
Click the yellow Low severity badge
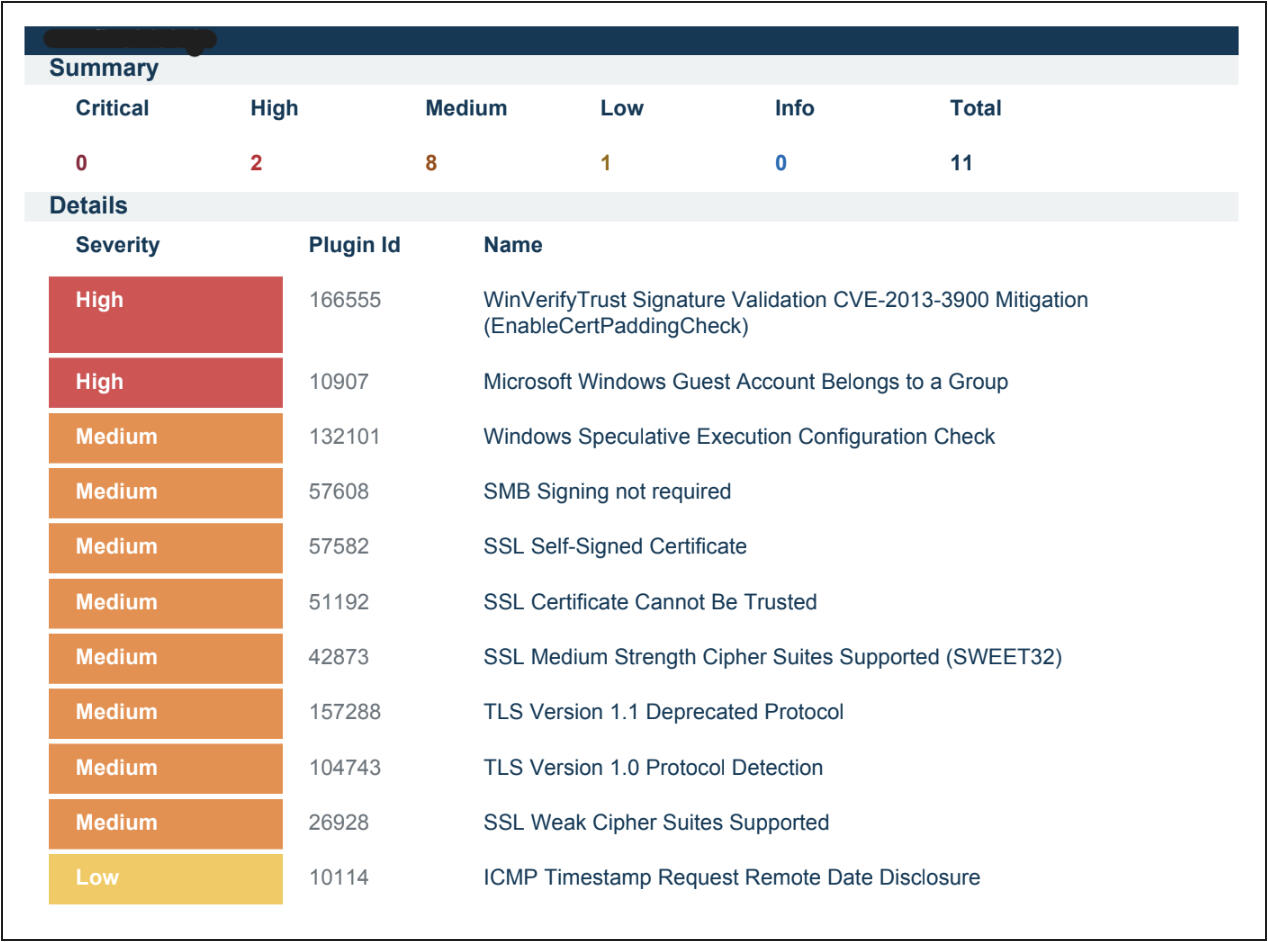165,878
